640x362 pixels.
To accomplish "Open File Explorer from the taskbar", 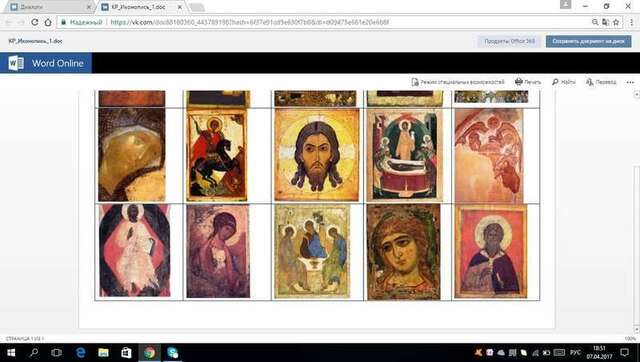I will tap(103, 352).
